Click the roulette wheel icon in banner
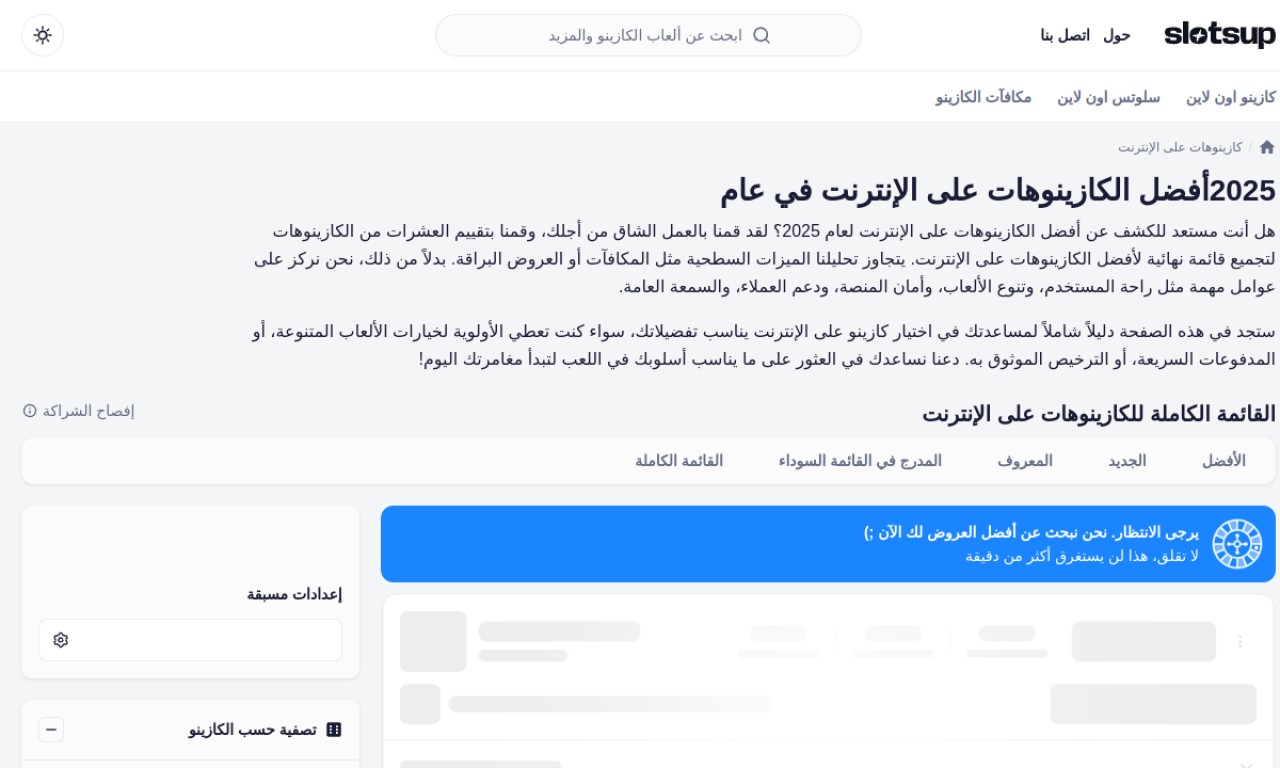1280x768 pixels. 1237,544
